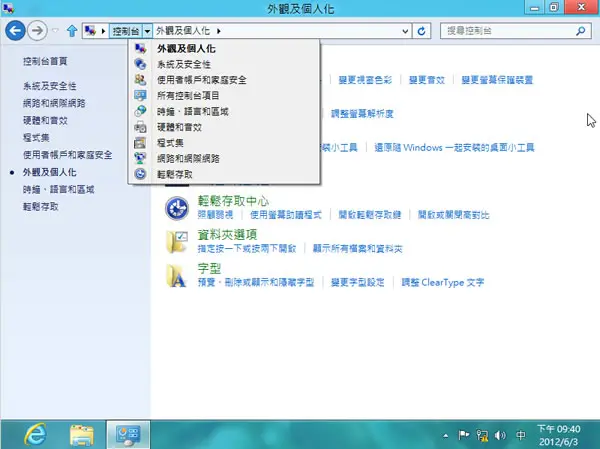Click into the 搜尋控制台 search field
This screenshot has width=600, height=449.
(509, 31)
